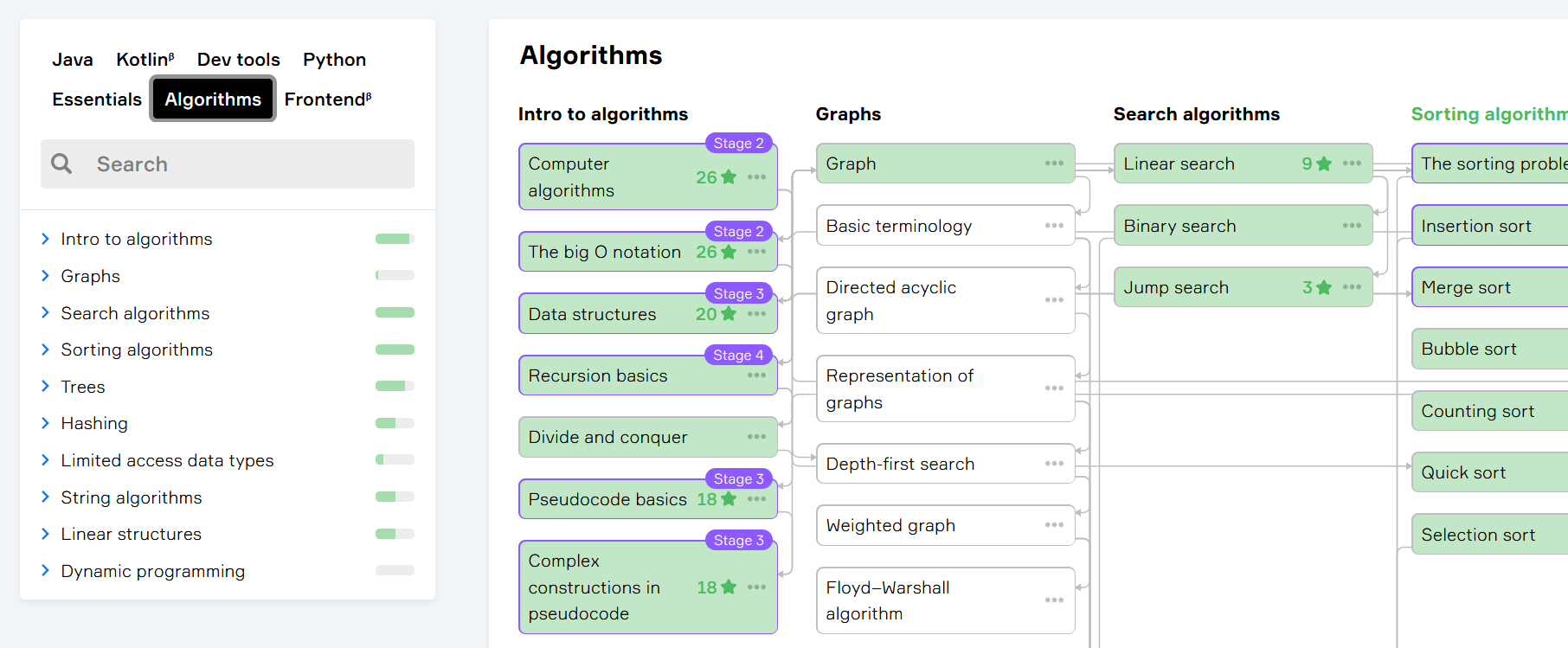The height and width of the screenshot is (648, 1568).
Task: Open the Kotlin tab
Action: (145, 60)
